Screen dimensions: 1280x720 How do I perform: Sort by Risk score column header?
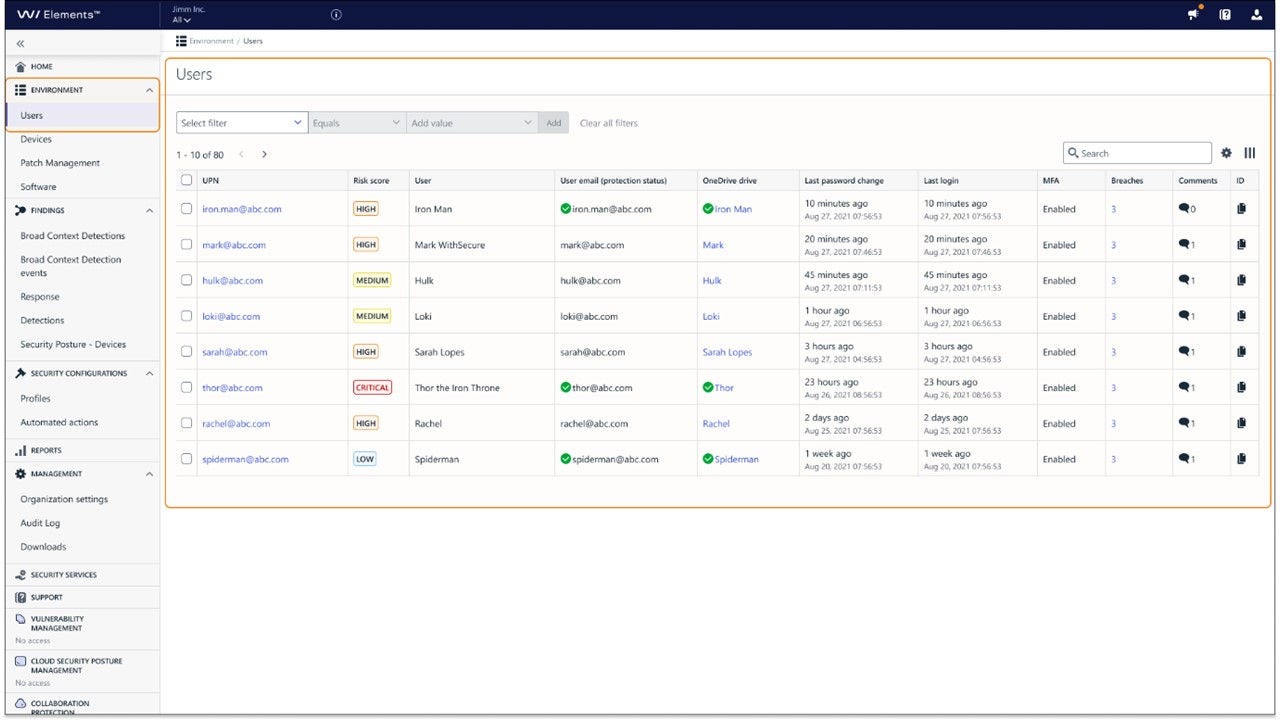[372, 181]
